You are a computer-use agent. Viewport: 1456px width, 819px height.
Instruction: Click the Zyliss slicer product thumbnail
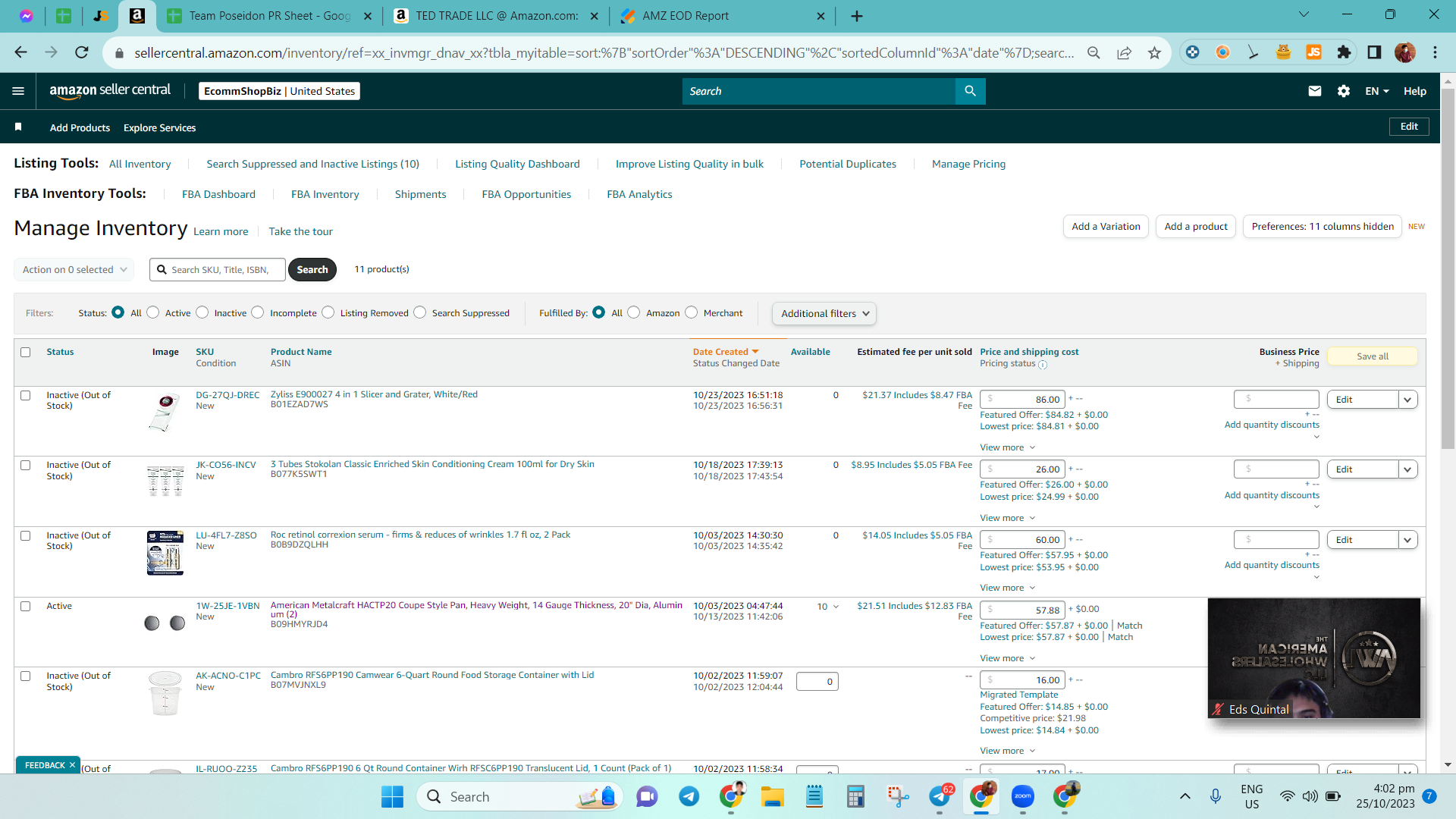(165, 413)
